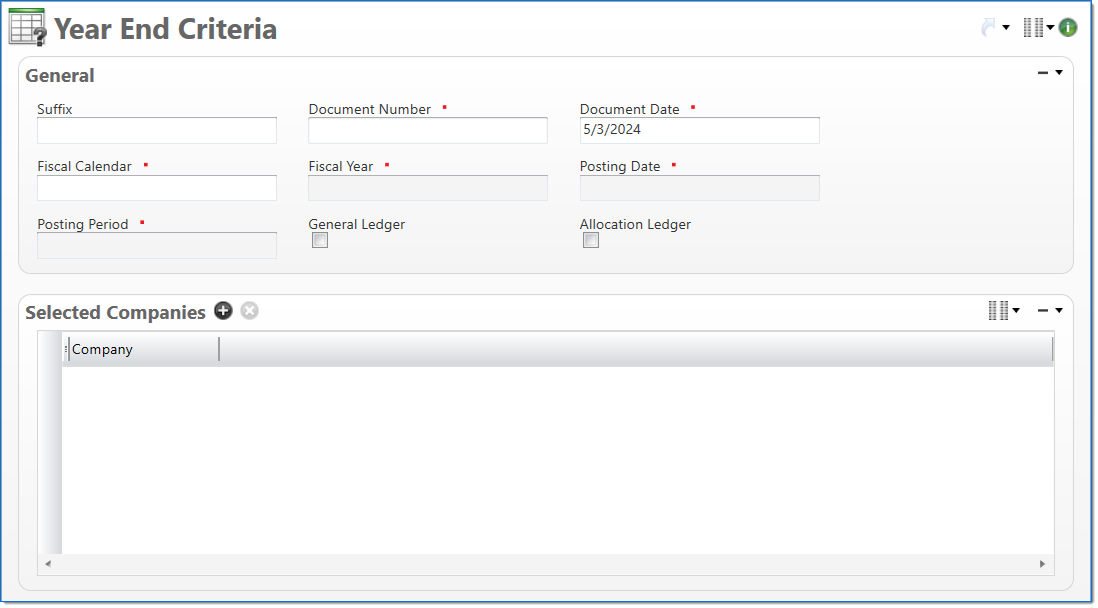Click the remove company X icon
This screenshot has width=1098, height=608.
point(249,311)
